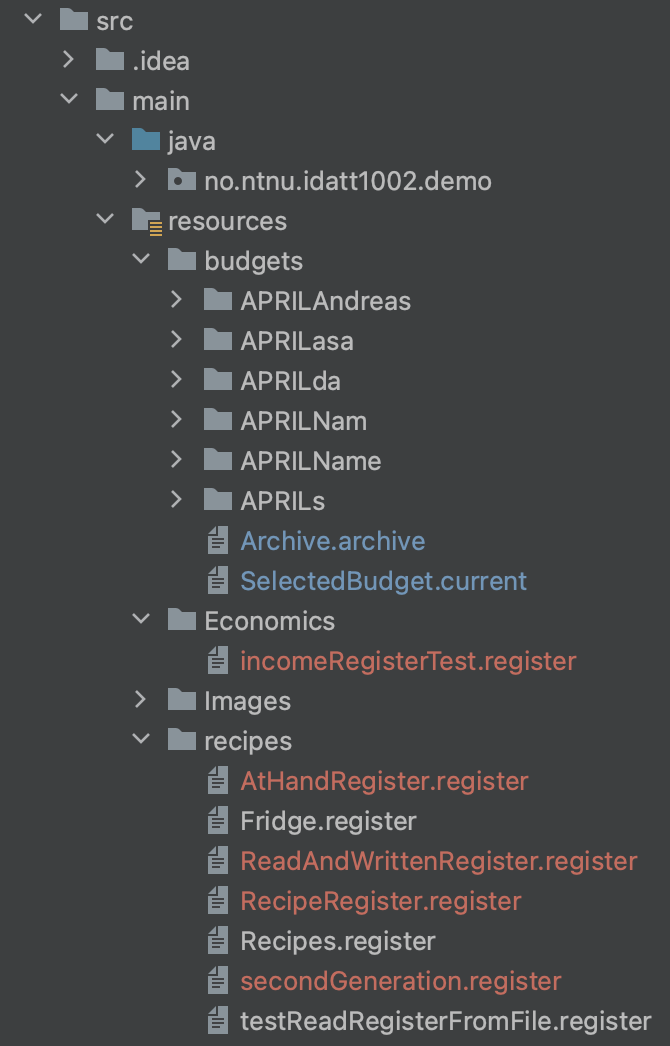The width and height of the screenshot is (670, 1046).
Task: Click the file icon next to Fridge.register
Action: pos(218,821)
